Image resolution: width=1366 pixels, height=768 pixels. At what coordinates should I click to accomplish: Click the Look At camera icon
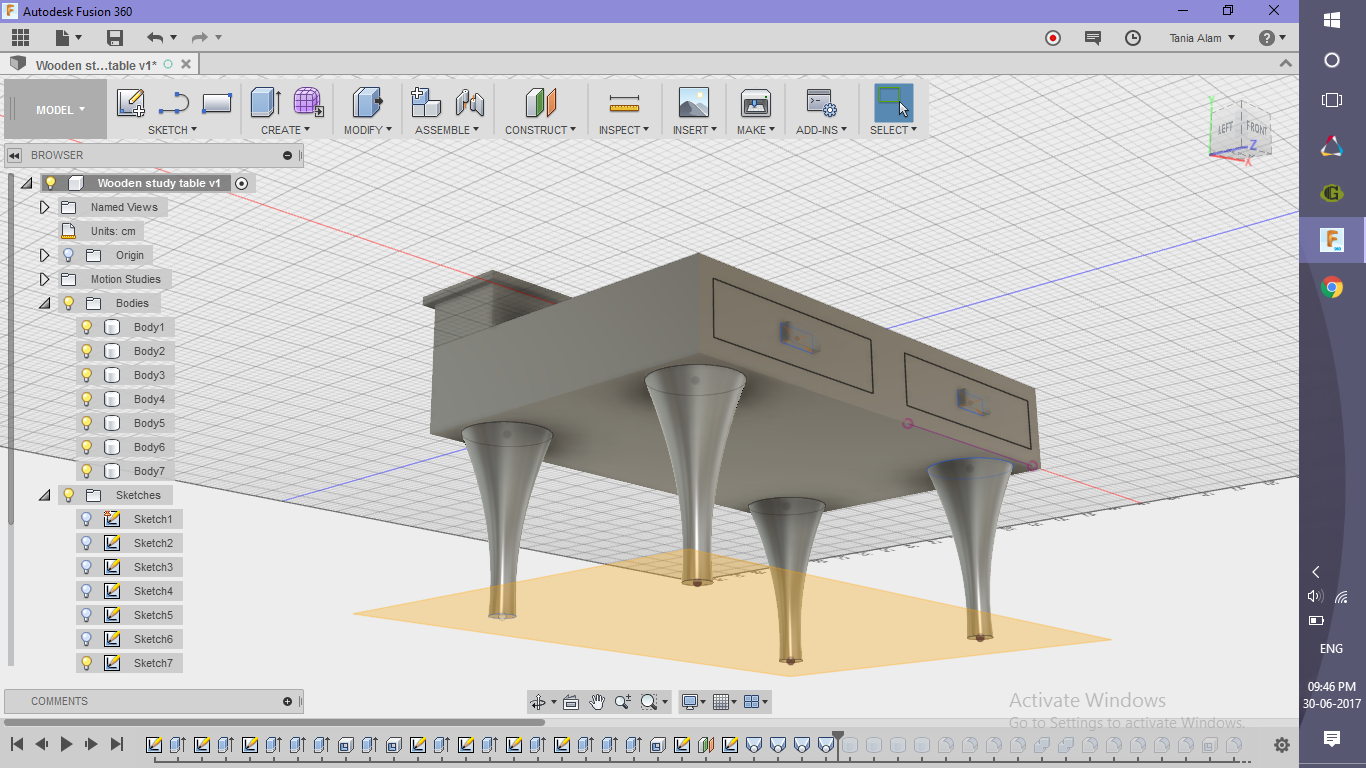(x=571, y=702)
